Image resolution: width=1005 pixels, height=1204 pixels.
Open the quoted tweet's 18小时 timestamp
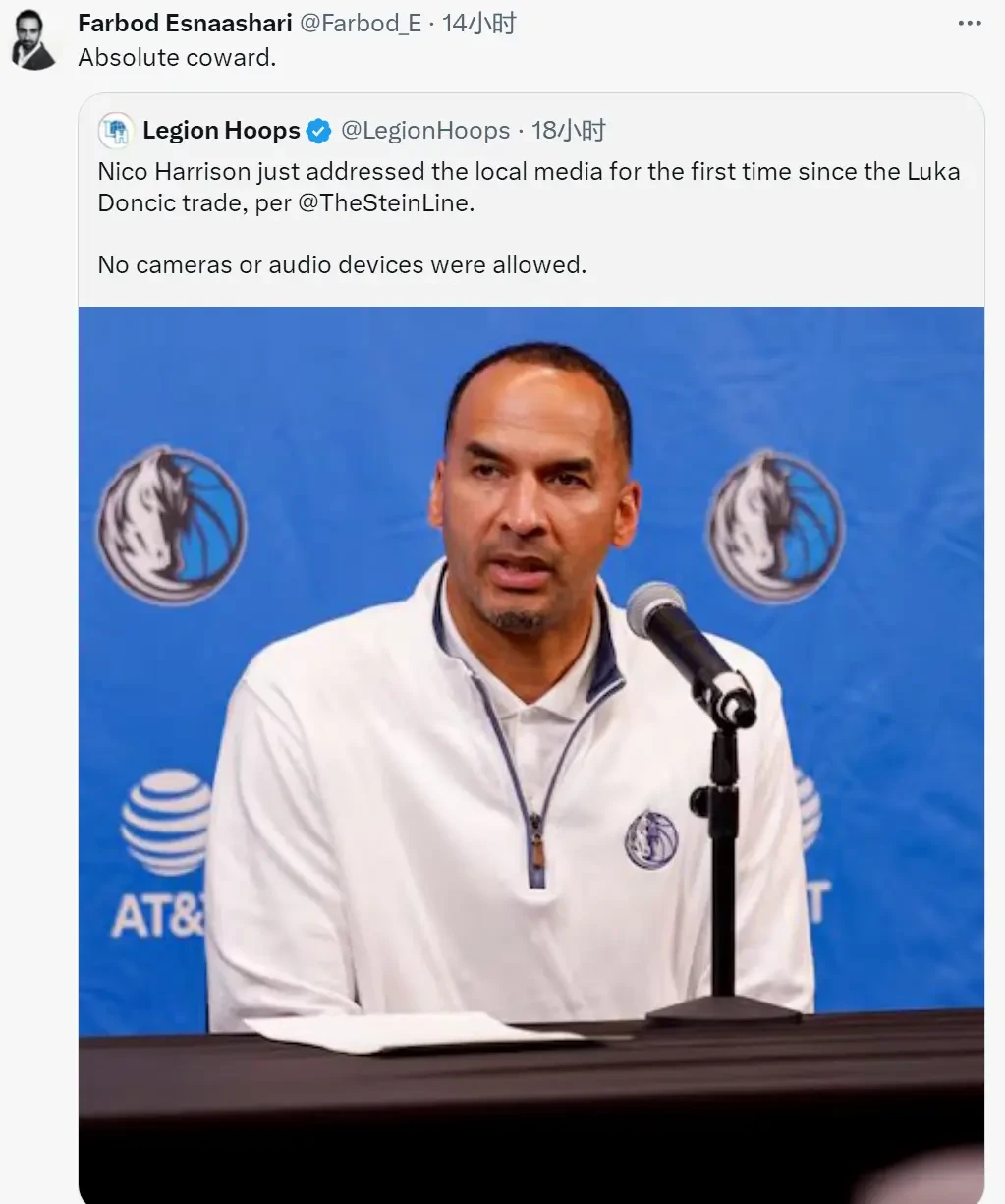pos(568,131)
